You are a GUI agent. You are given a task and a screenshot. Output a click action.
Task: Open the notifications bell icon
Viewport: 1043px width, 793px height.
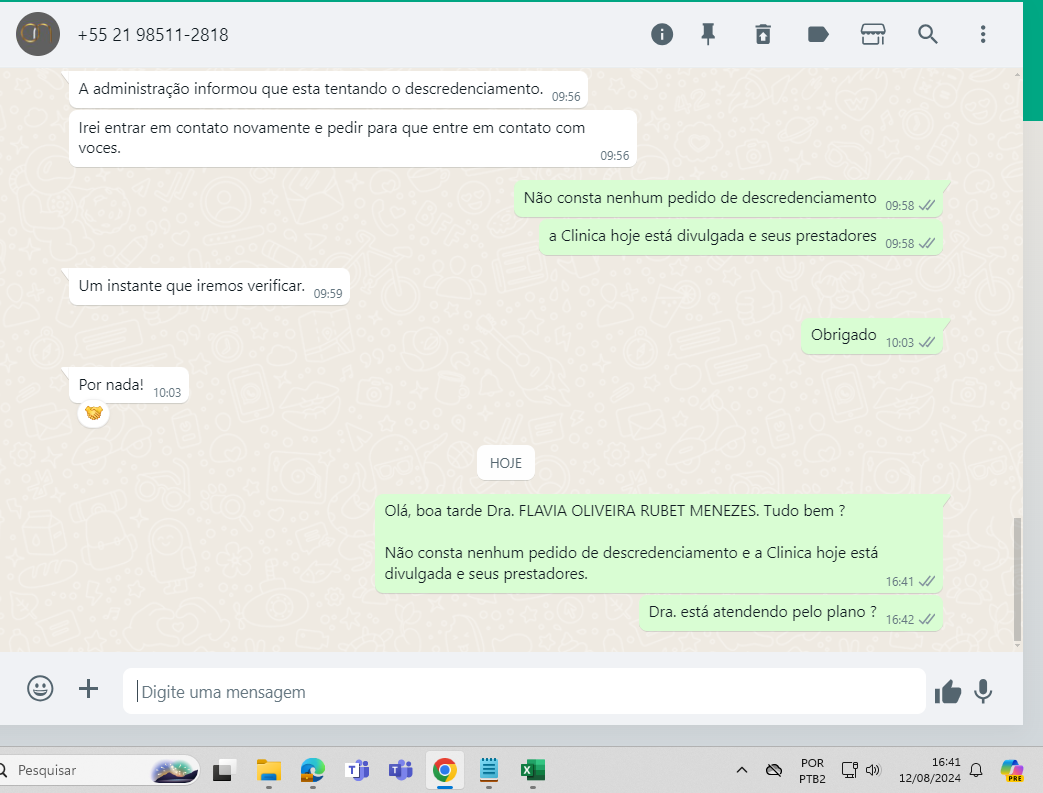click(976, 770)
